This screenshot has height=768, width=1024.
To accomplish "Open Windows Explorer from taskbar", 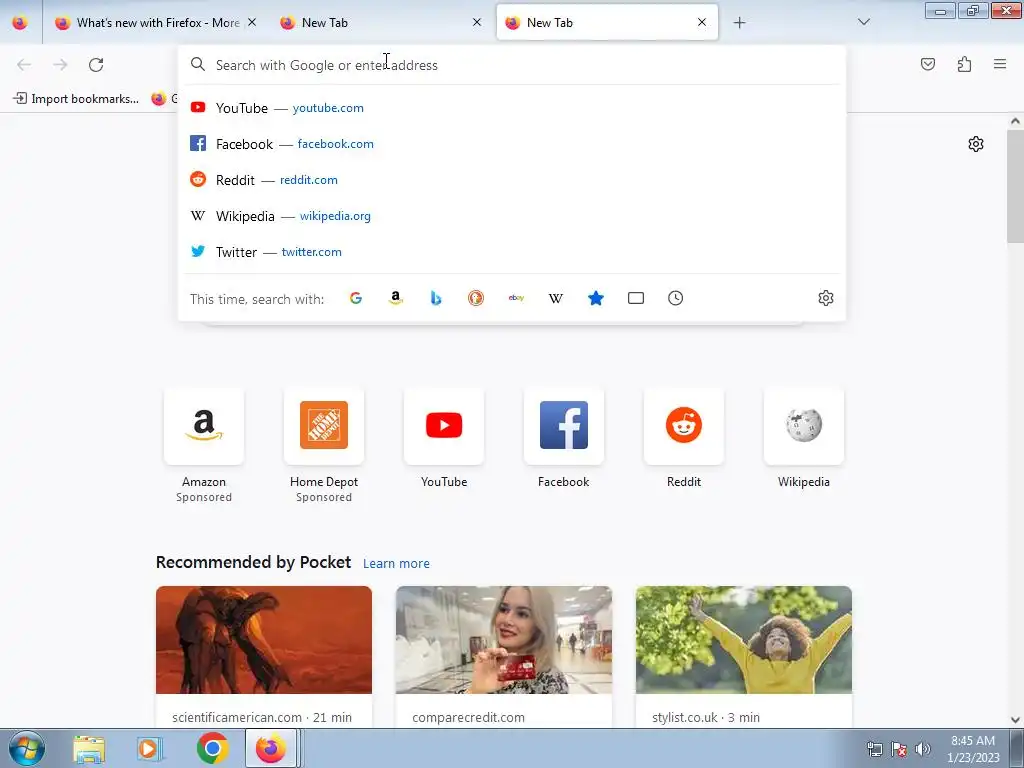I will click(x=89, y=748).
